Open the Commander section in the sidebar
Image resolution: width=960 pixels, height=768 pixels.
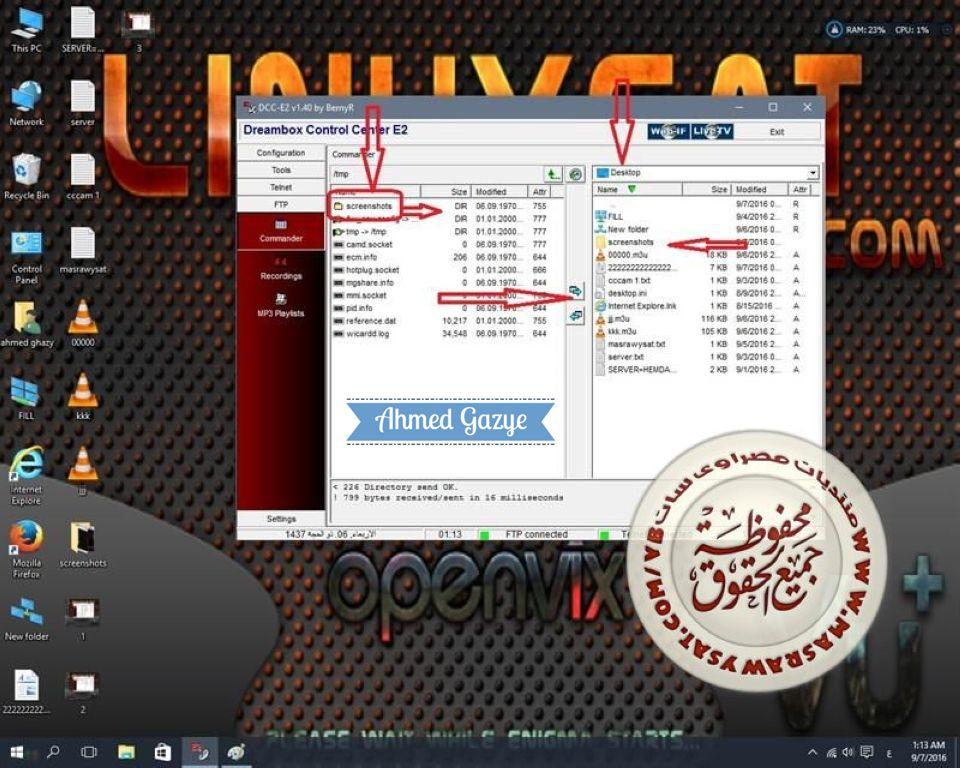tap(281, 231)
